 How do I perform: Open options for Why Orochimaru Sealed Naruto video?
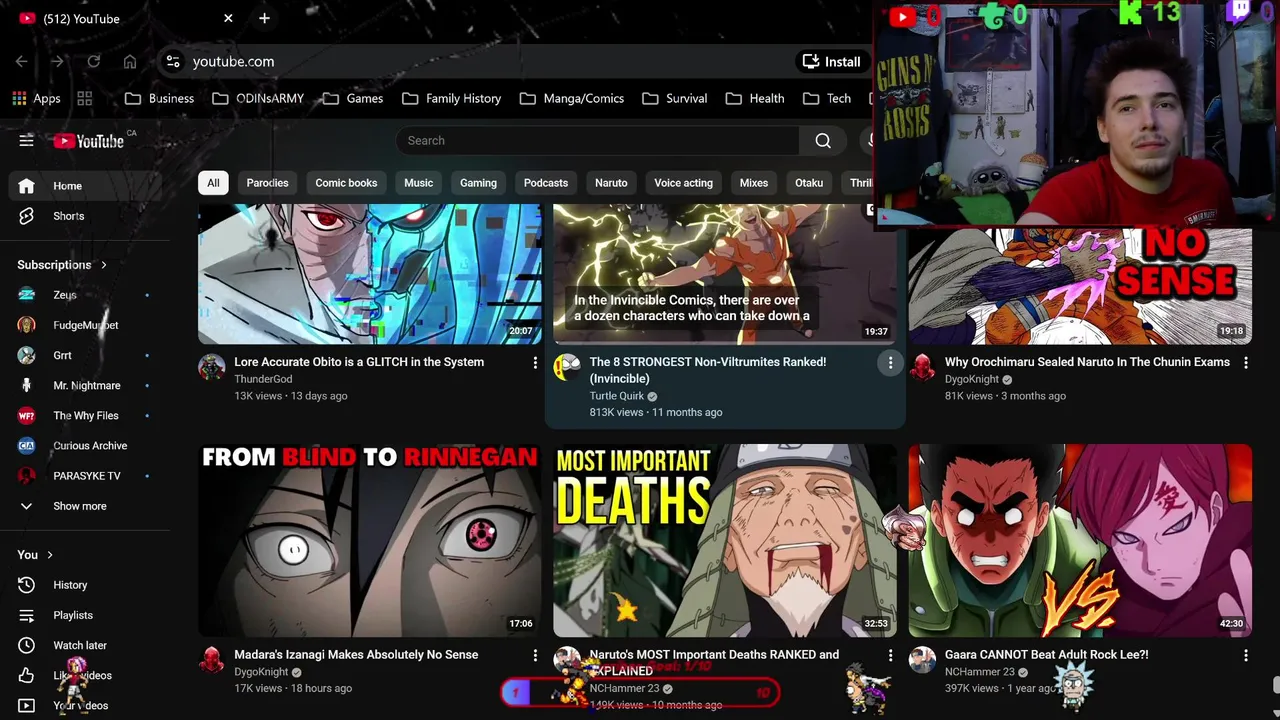point(1245,363)
